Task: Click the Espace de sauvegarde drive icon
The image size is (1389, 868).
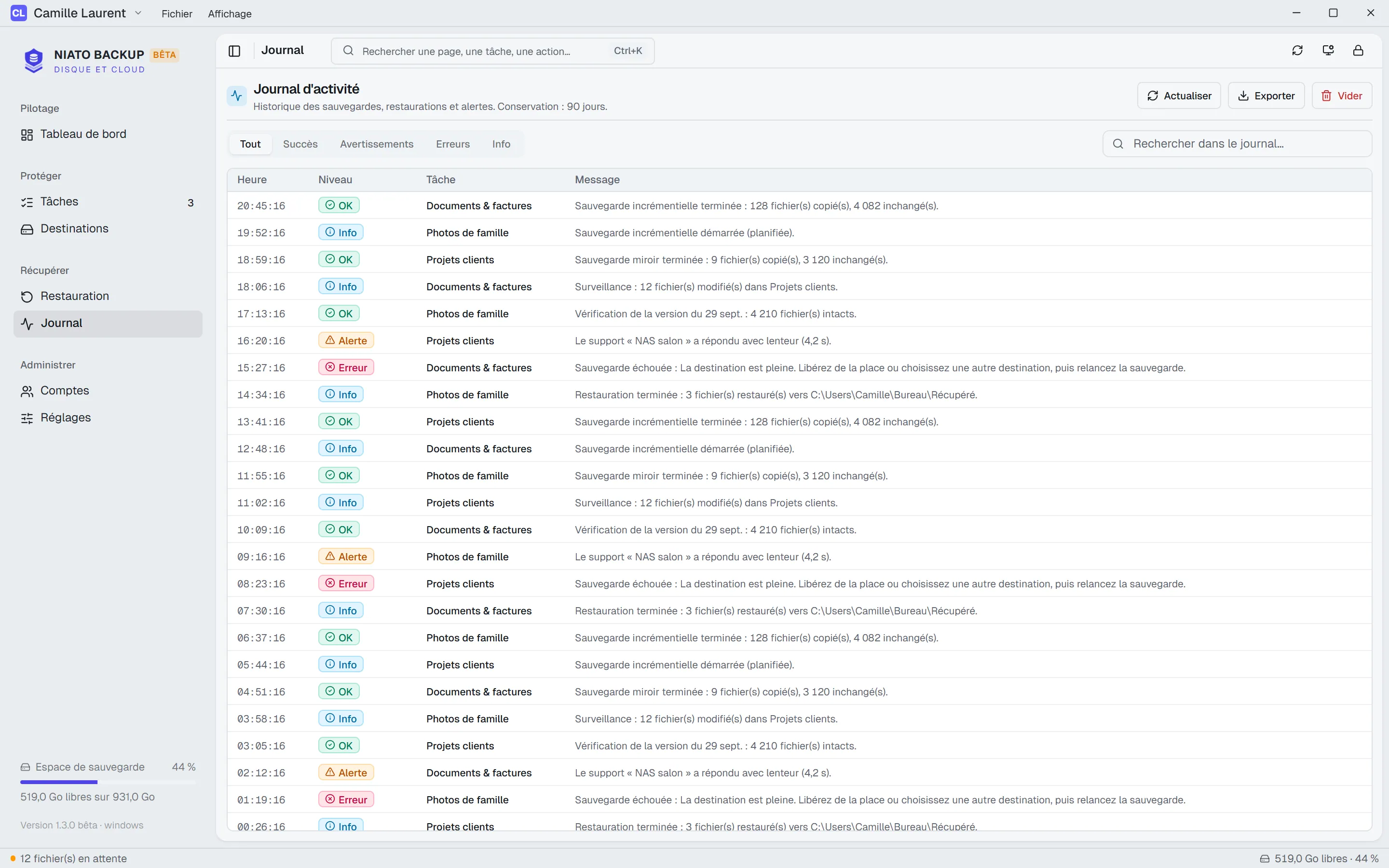Action: [x=25, y=768]
